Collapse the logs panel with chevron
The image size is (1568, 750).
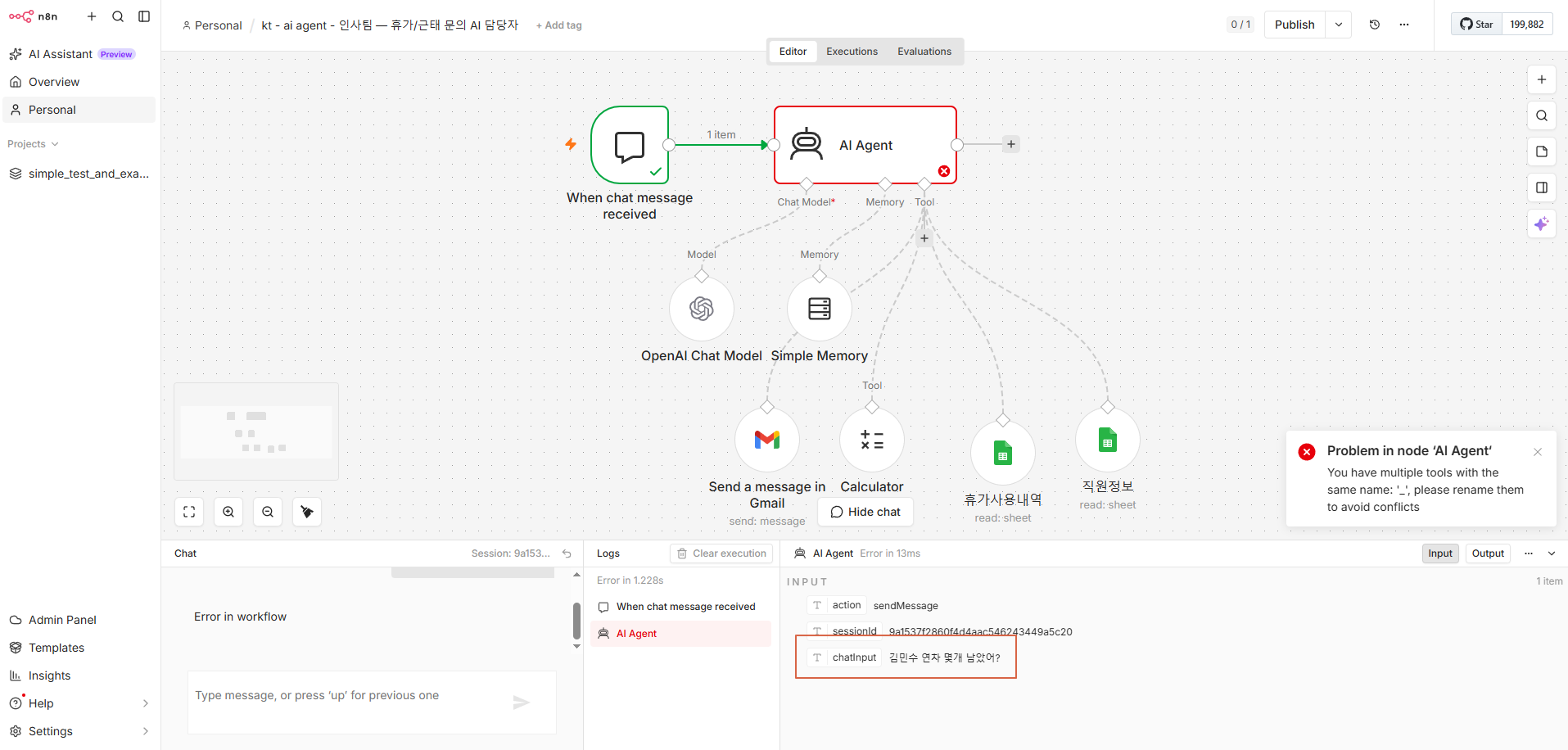1552,553
